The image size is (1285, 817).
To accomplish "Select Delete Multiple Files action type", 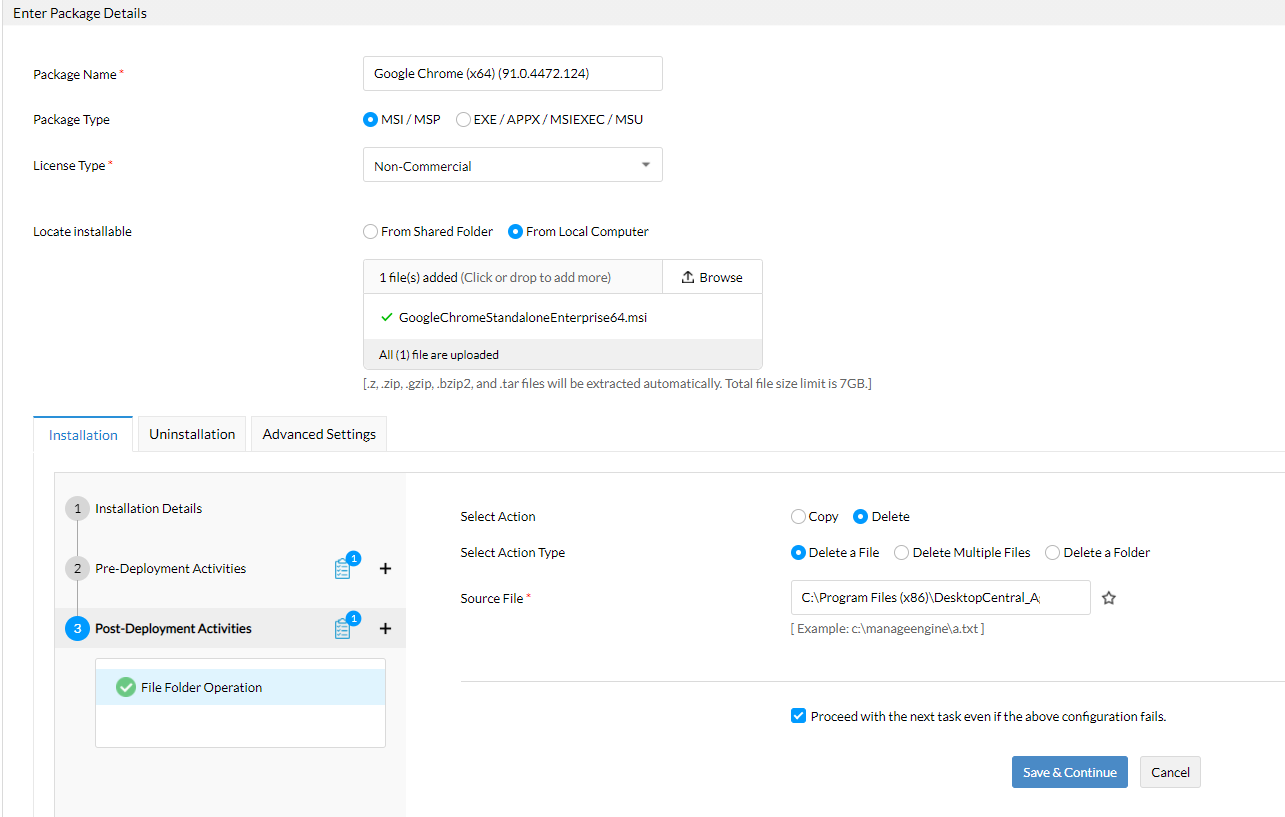I will click(902, 552).
